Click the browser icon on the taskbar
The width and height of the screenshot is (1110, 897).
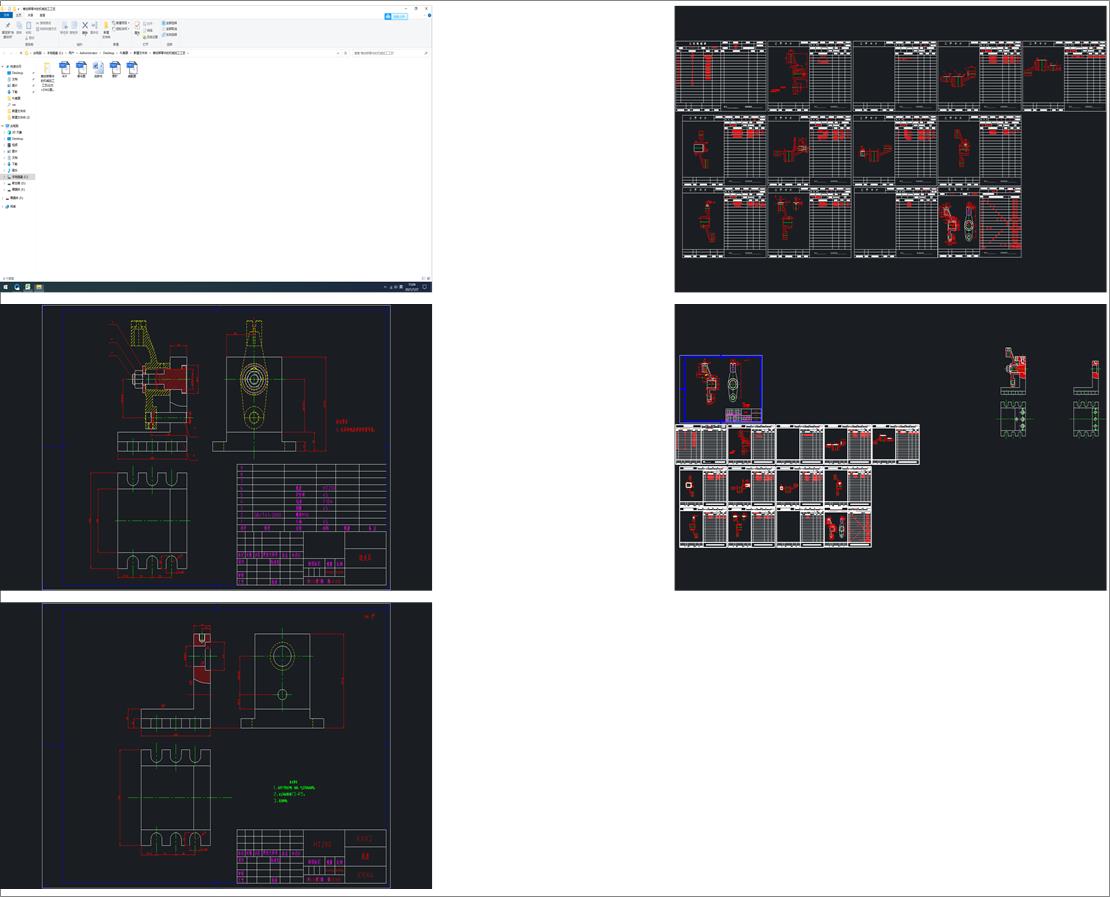17,287
